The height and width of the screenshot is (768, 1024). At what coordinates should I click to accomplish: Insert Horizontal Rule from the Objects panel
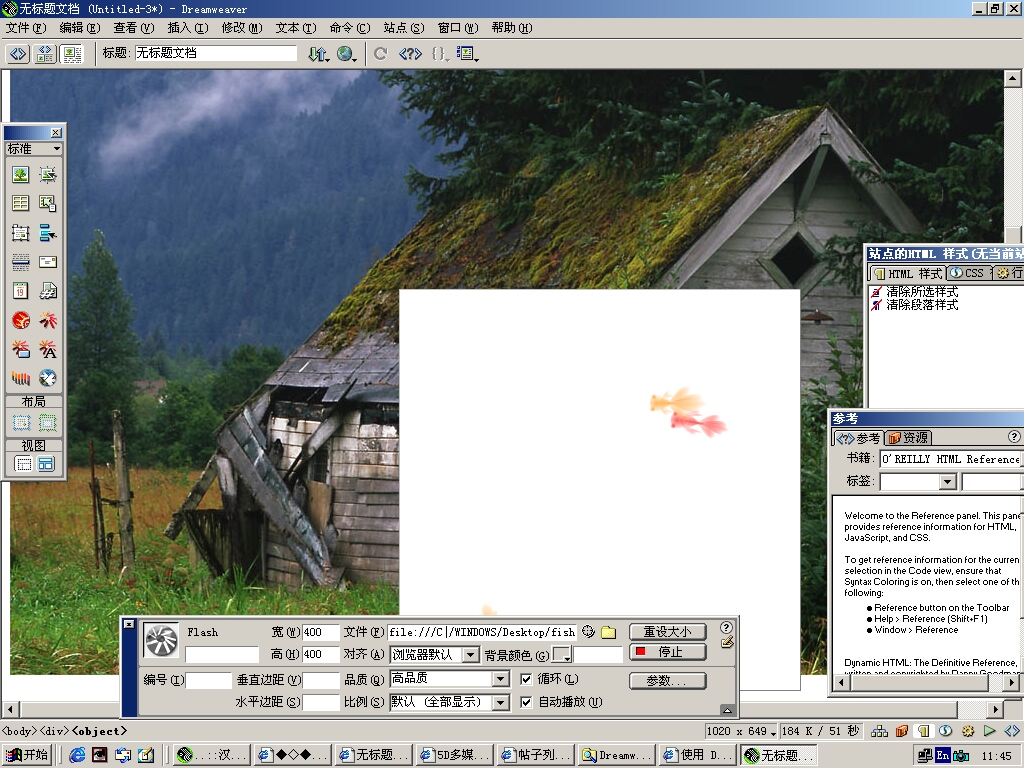click(x=20, y=262)
